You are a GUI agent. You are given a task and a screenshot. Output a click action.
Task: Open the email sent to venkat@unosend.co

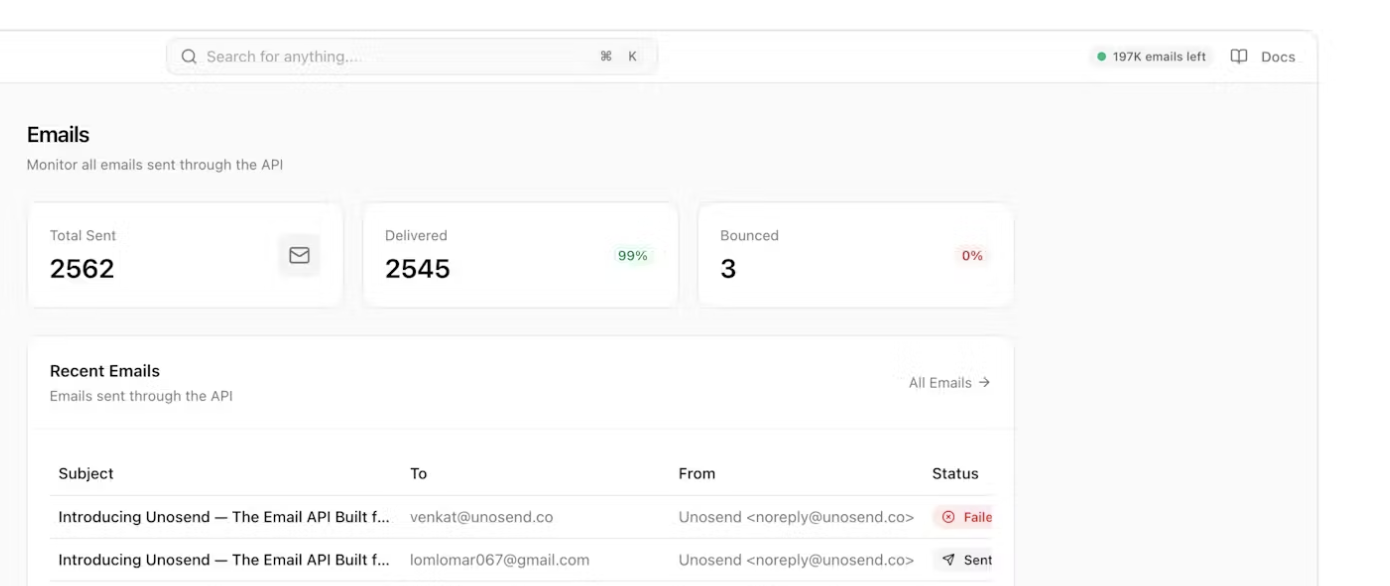(522, 517)
